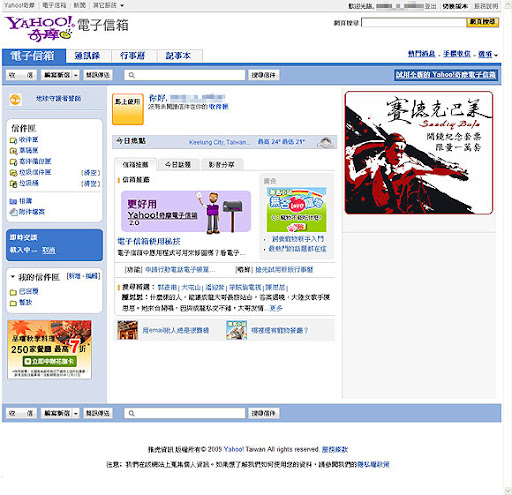Click the bottom toolbar search mail button
The image size is (512, 495).
263,413
